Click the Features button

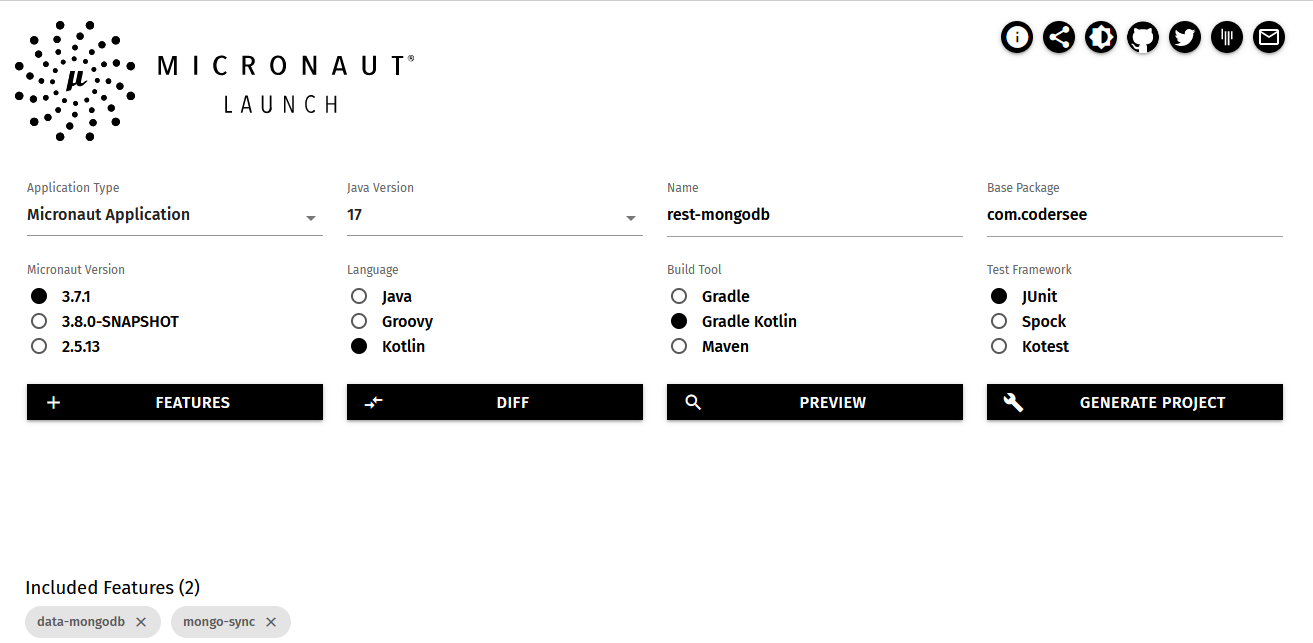(175, 402)
